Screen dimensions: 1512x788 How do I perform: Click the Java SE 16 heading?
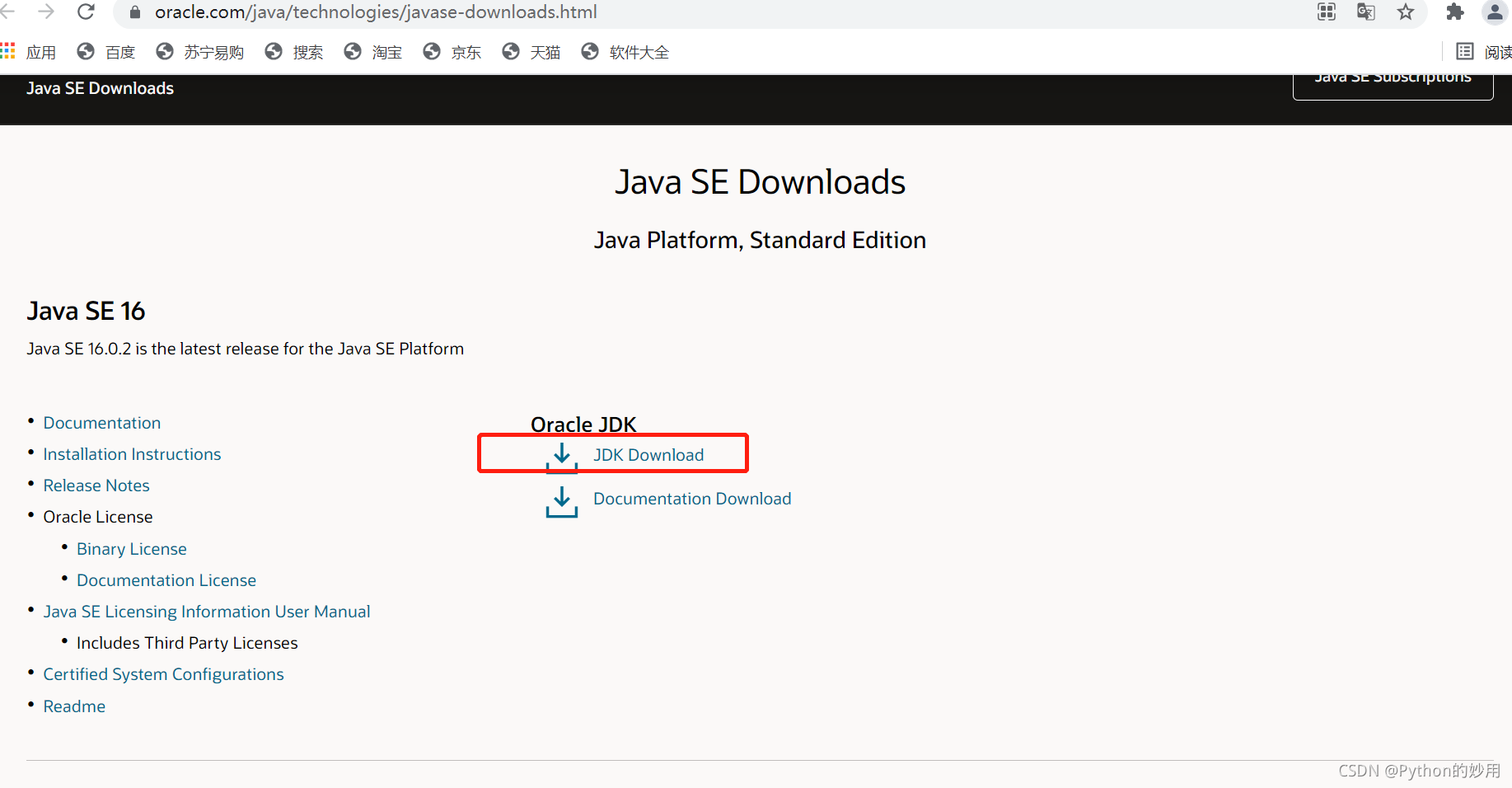coord(86,311)
